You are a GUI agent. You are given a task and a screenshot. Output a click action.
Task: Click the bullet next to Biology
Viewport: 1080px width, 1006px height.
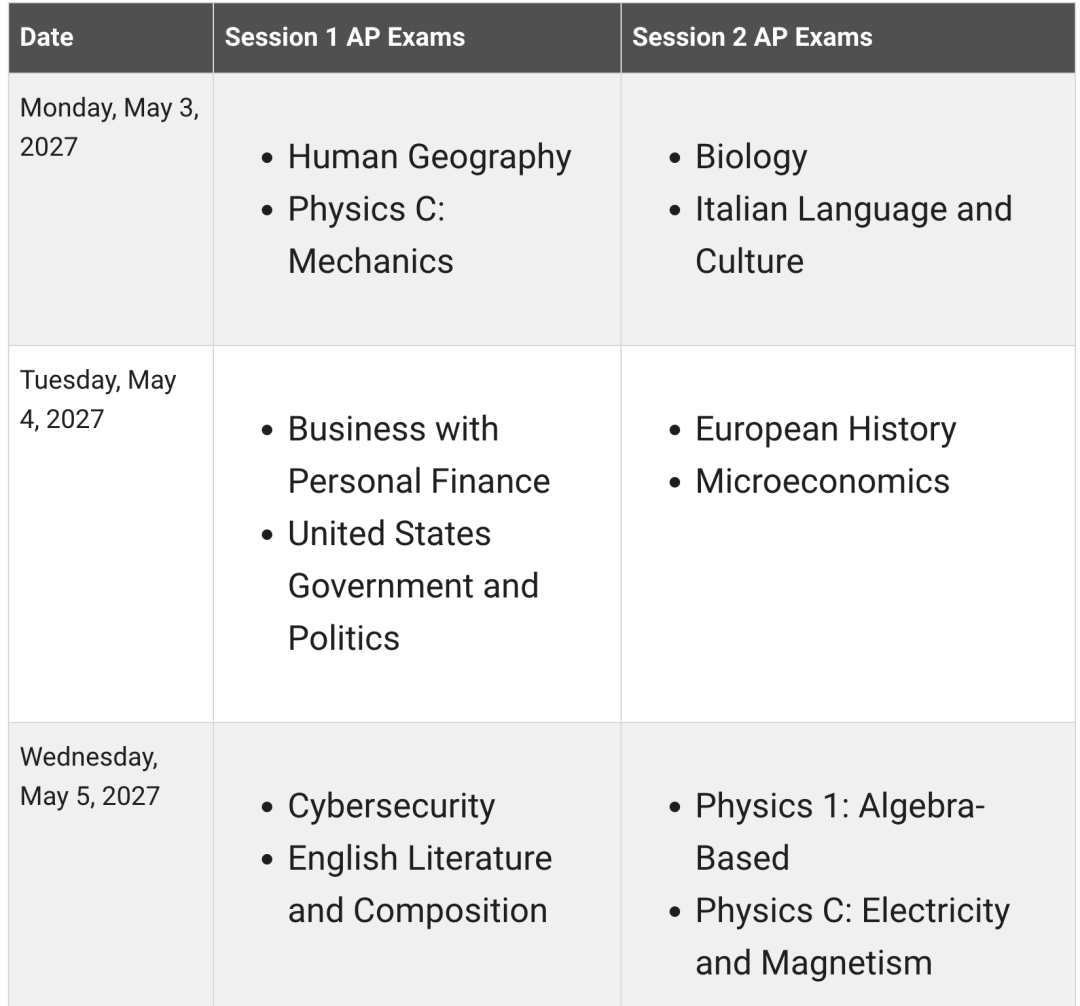675,158
